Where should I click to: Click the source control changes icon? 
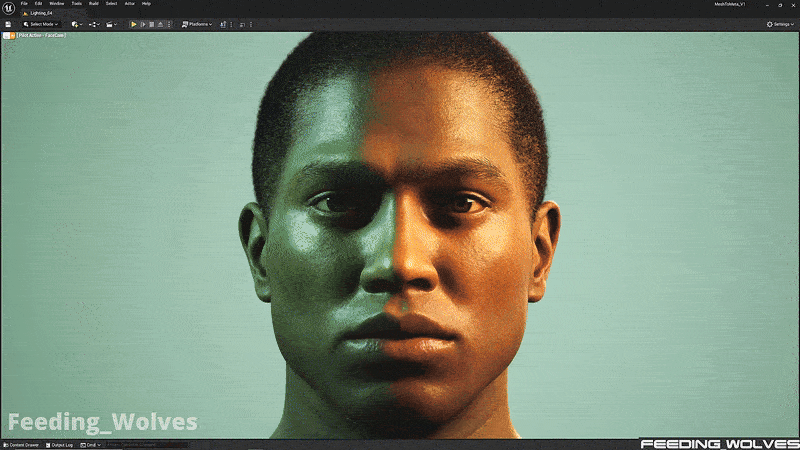pos(223,24)
